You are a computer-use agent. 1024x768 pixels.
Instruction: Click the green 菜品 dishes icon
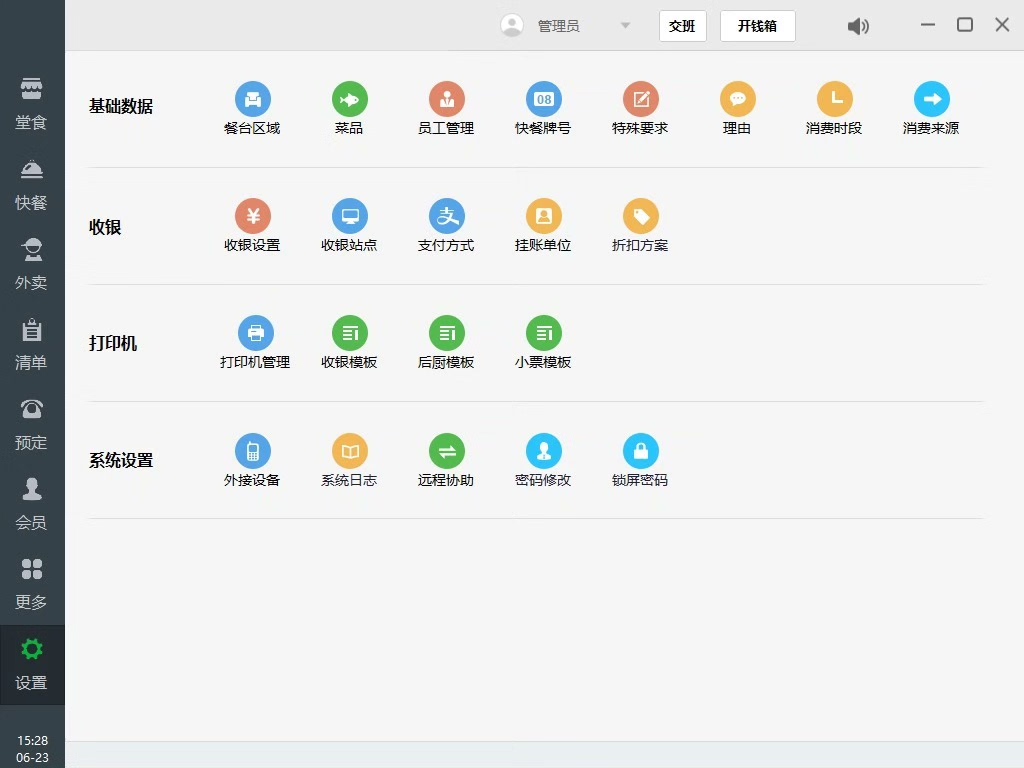coord(349,100)
